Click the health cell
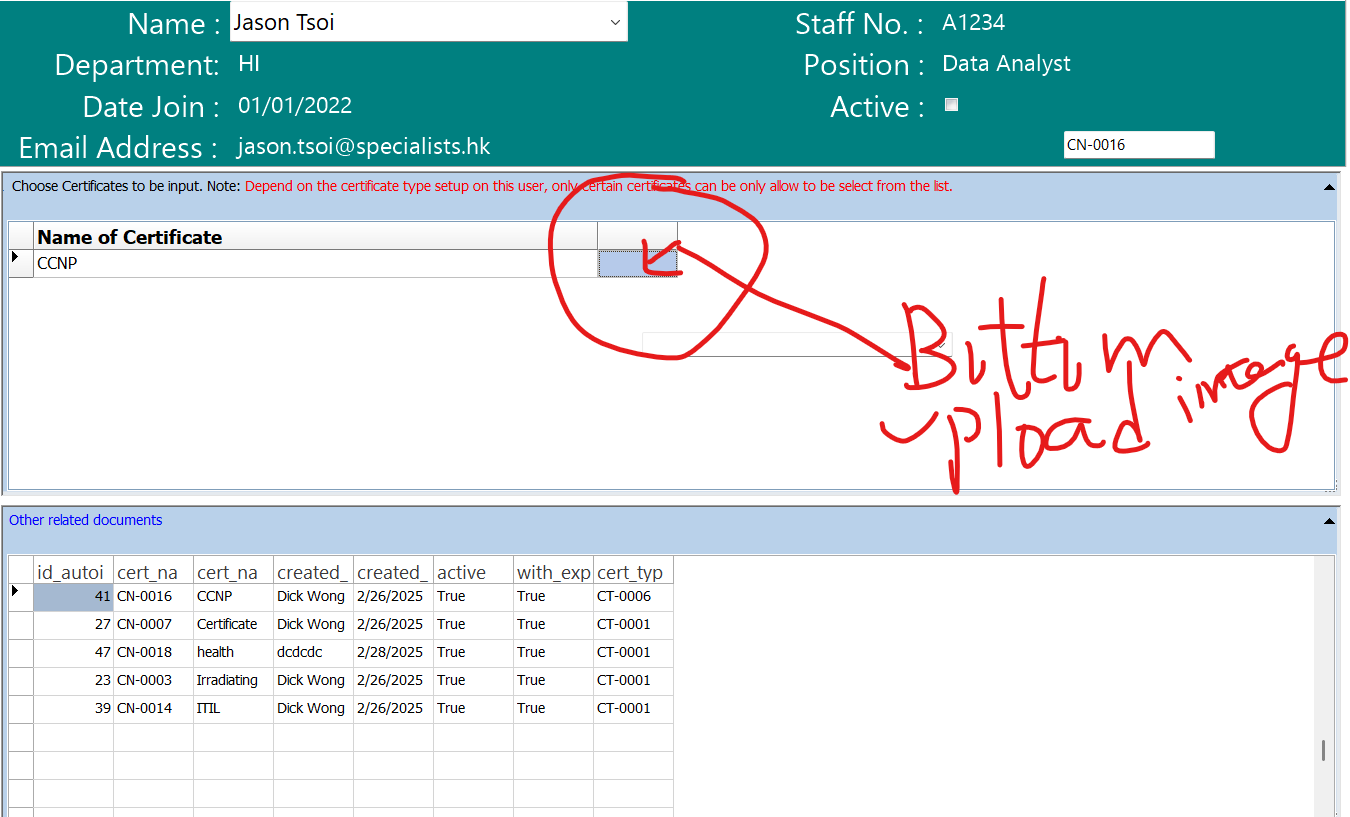Image resolution: width=1350 pixels, height=817 pixels. 233,653
